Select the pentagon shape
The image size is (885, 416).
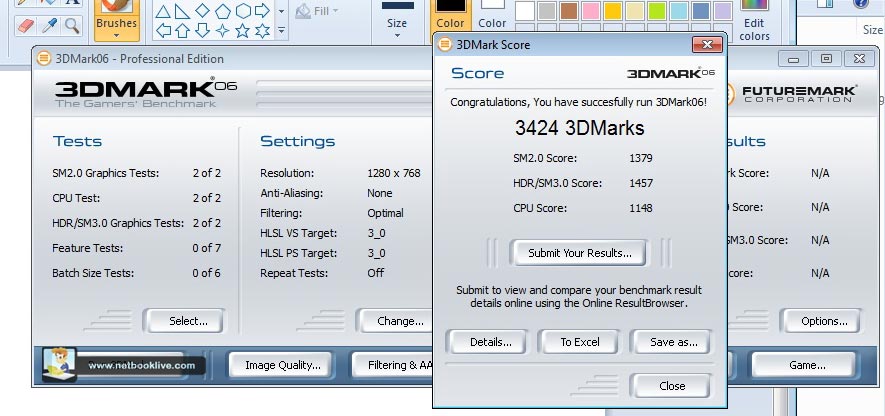223,11
